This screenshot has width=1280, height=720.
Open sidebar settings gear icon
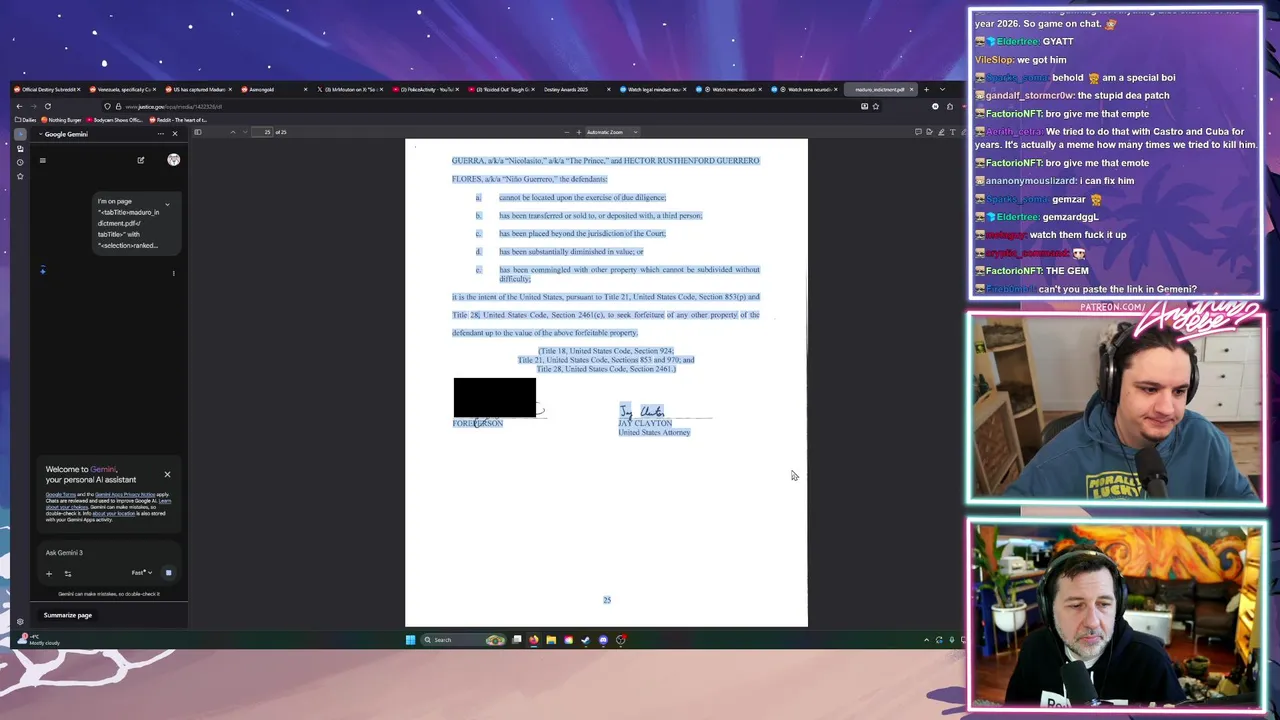tap(20, 622)
